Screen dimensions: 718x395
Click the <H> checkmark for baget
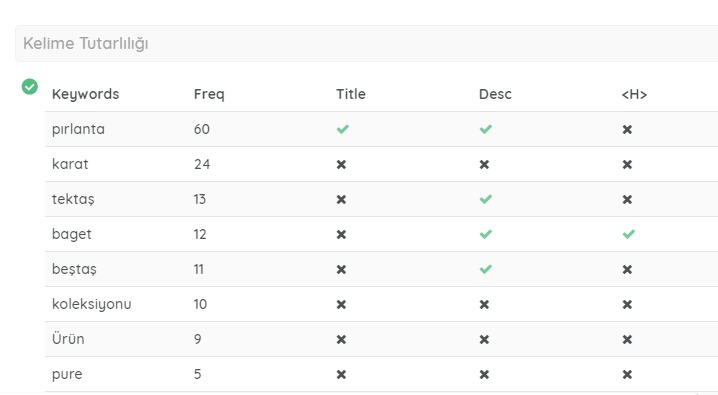[x=629, y=234]
